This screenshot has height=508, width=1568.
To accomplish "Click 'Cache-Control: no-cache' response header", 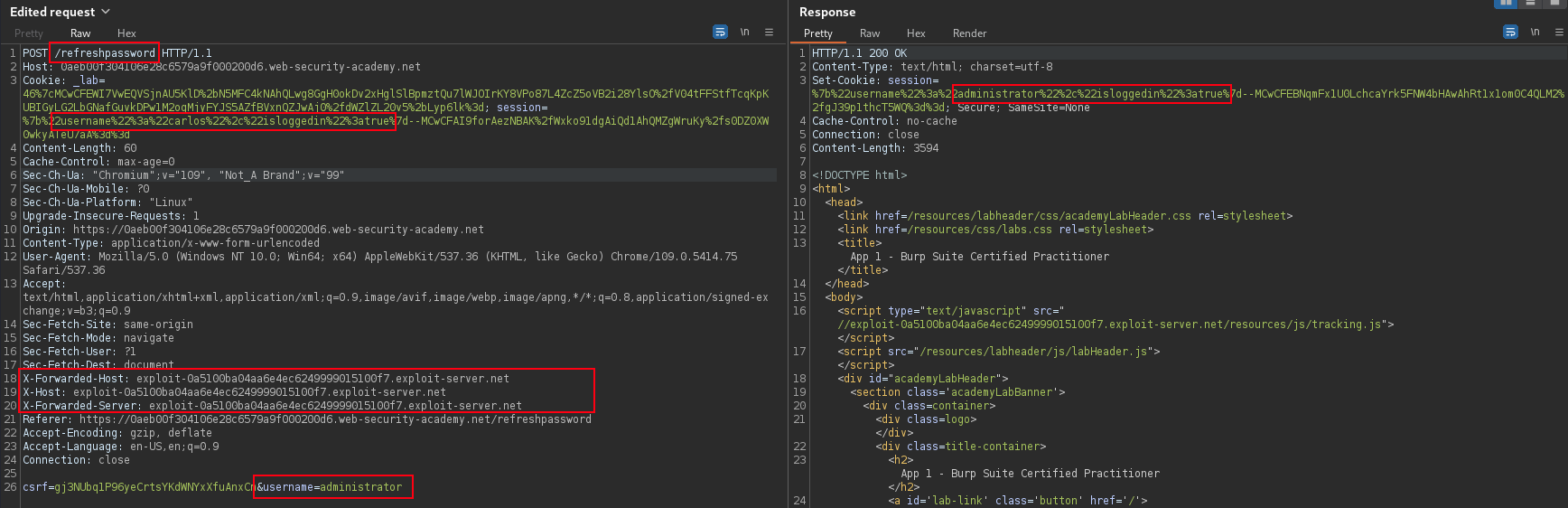I will [x=884, y=121].
